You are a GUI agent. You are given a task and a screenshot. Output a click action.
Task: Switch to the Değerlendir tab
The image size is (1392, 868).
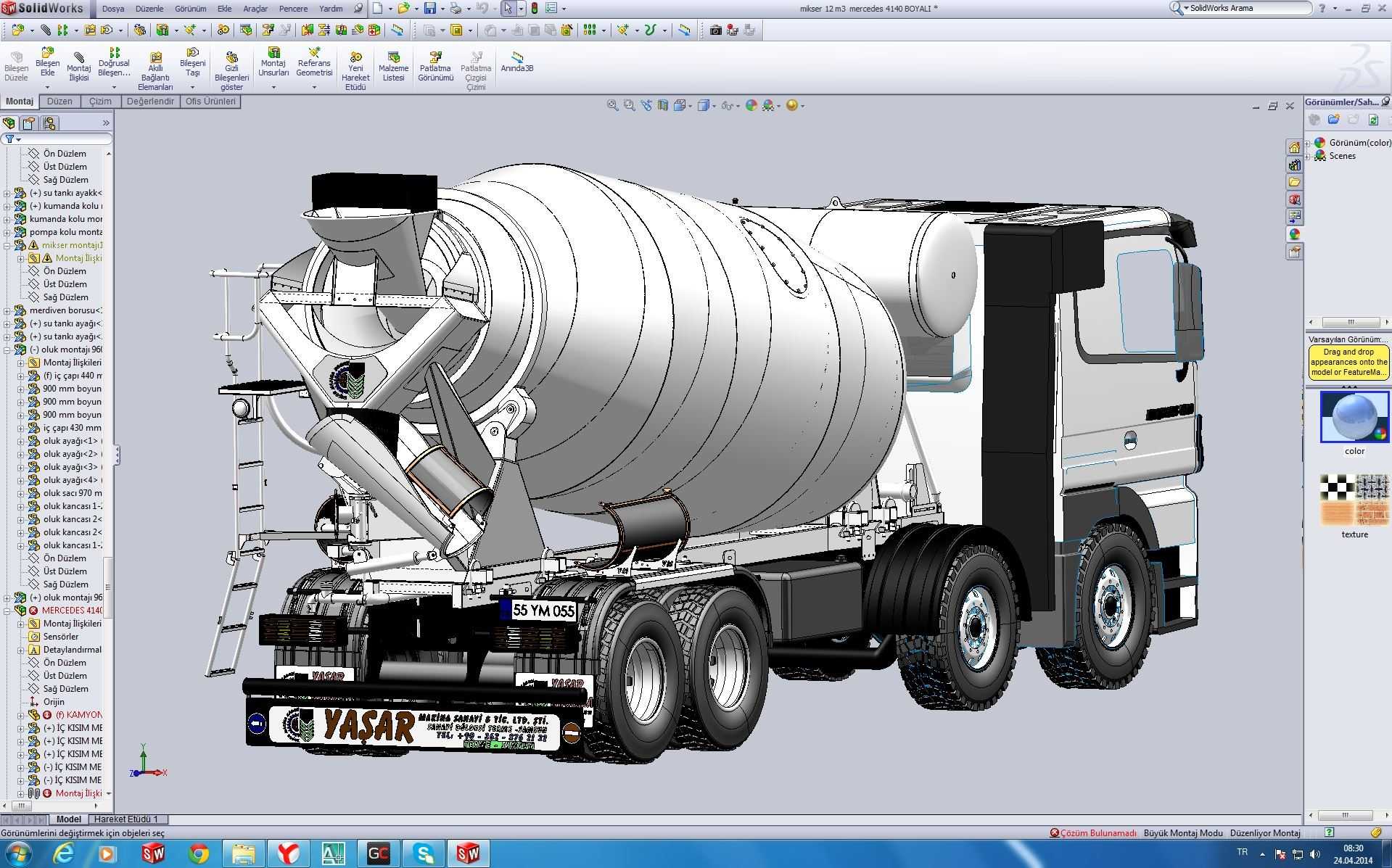(x=150, y=102)
